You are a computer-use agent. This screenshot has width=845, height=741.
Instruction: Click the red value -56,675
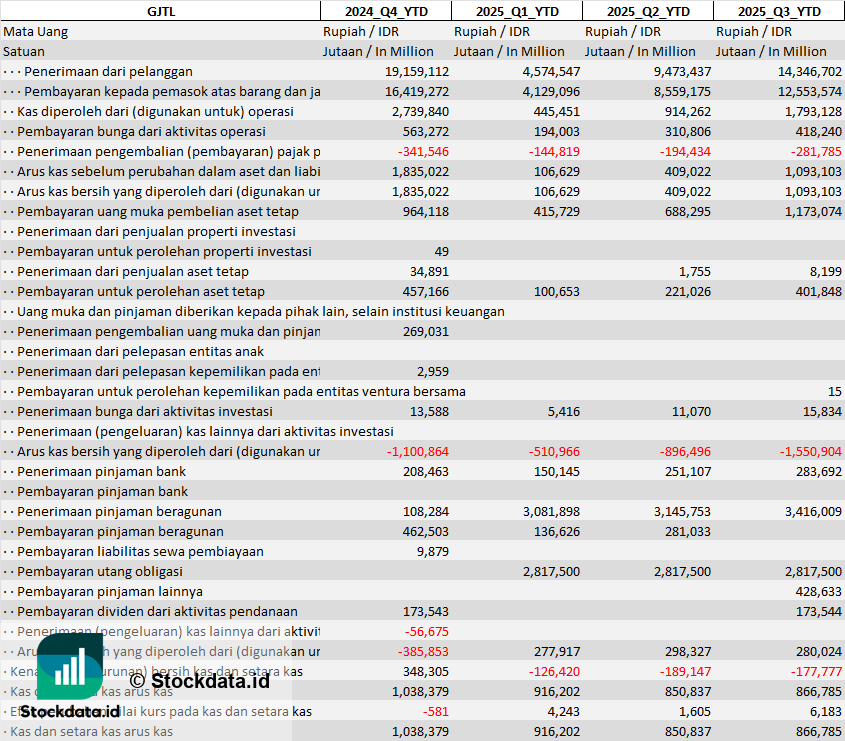coord(426,632)
